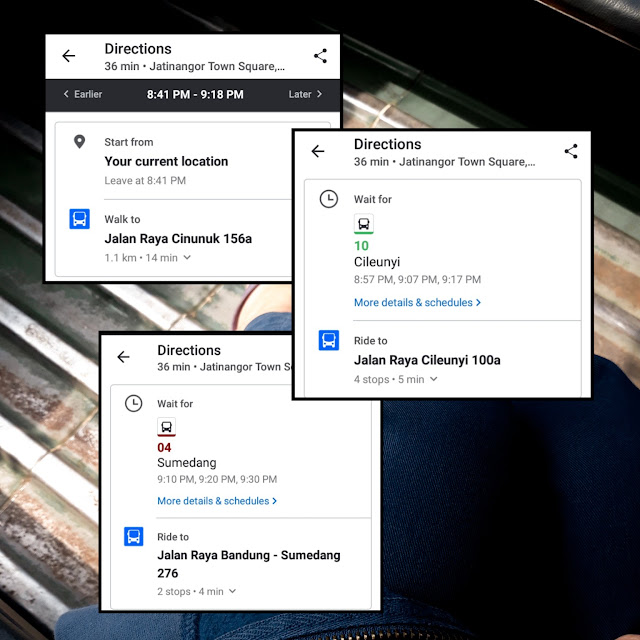This screenshot has height=640, width=640.
Task: Select the Leave at 8:41 PM text
Action: [x=145, y=180]
